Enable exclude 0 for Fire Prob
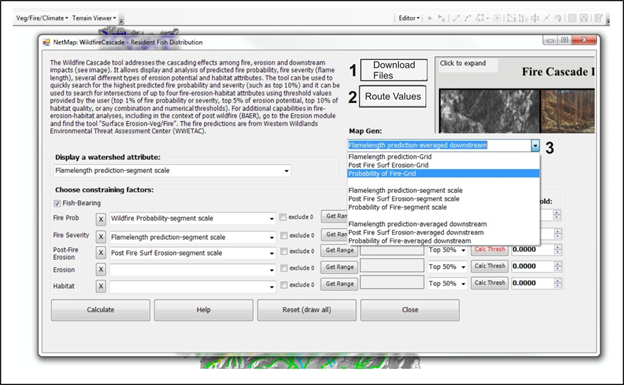 pos(283,217)
